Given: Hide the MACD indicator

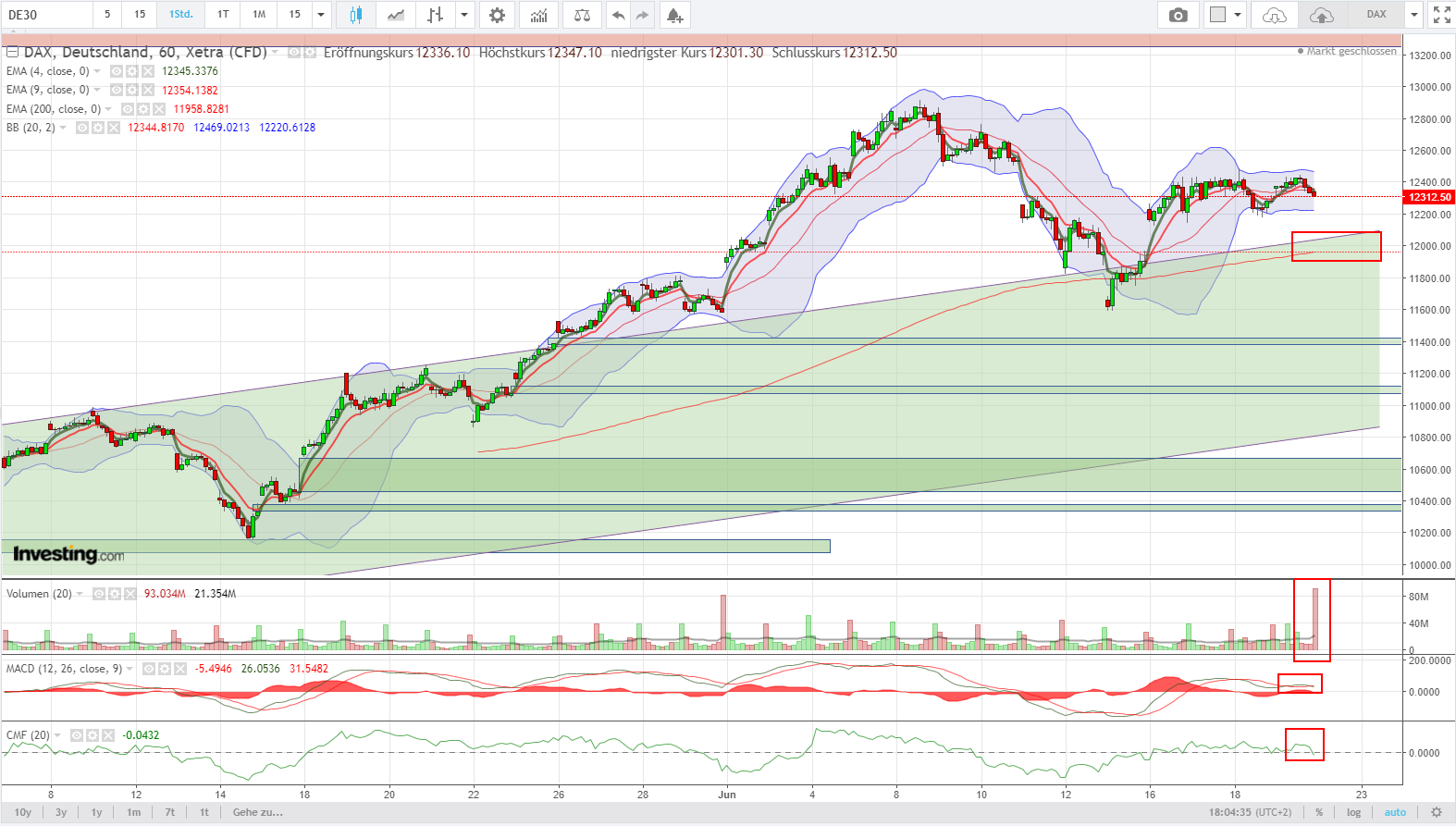Looking at the screenshot, I should pos(148,669).
